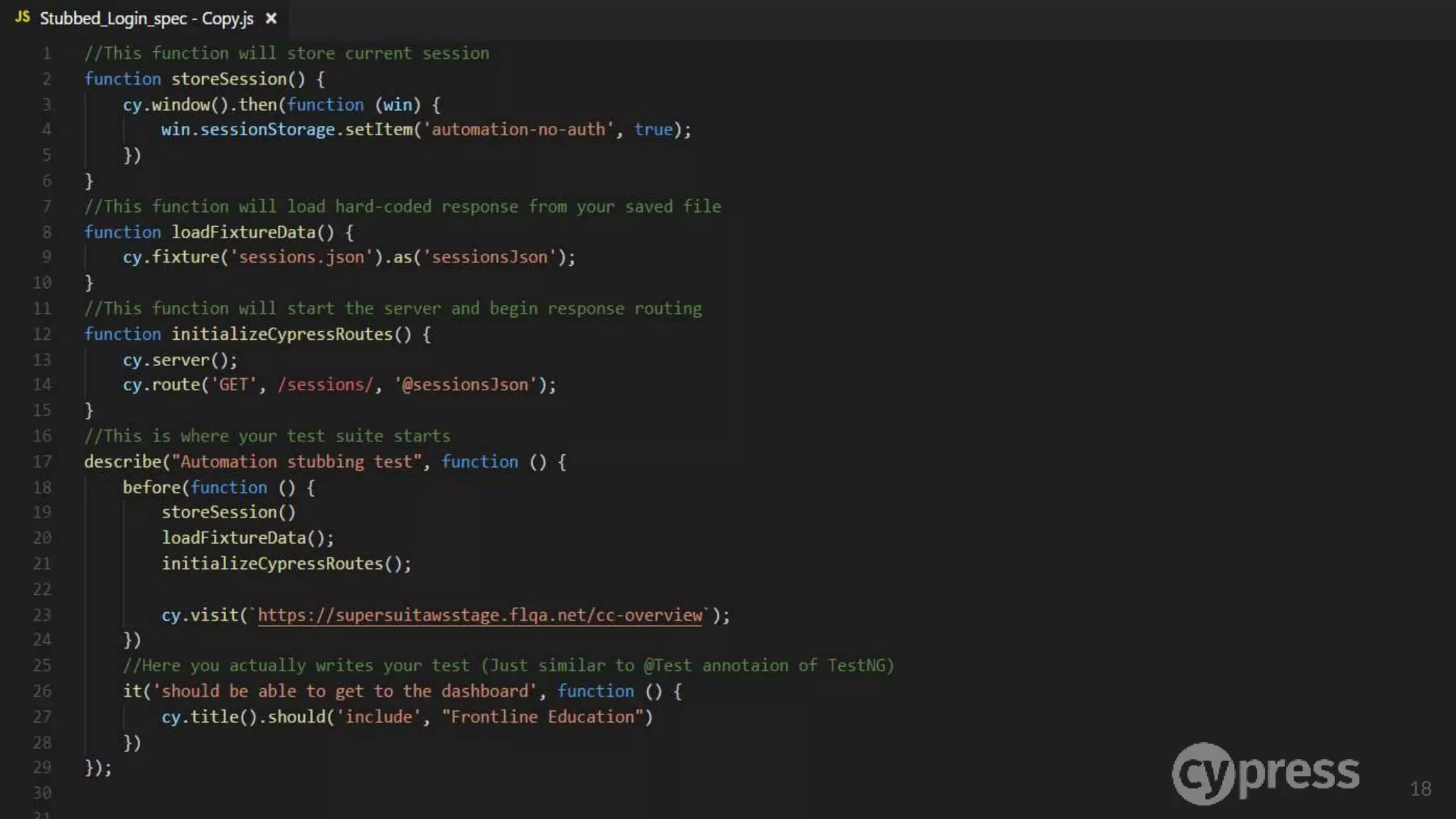Click the initializeCypressRoutes function declaration

[282, 334]
